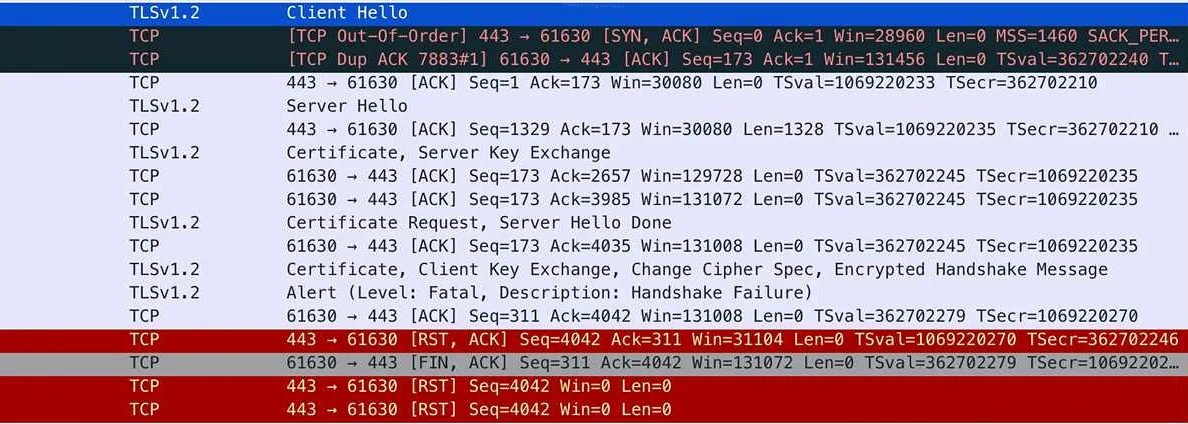Select the ACK packet with Ack=2657
Screen dimensions: 1188x424
click(x=594, y=176)
